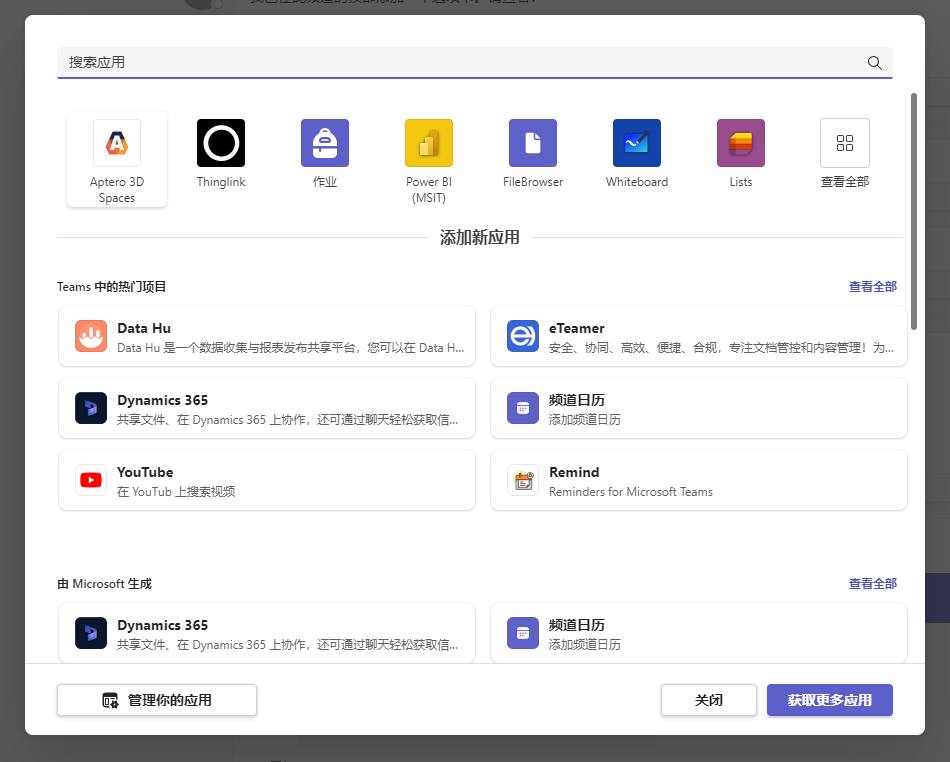Click 查看全部 link for Teams 中的热门项目
The width and height of the screenshot is (950, 762).
click(x=872, y=287)
